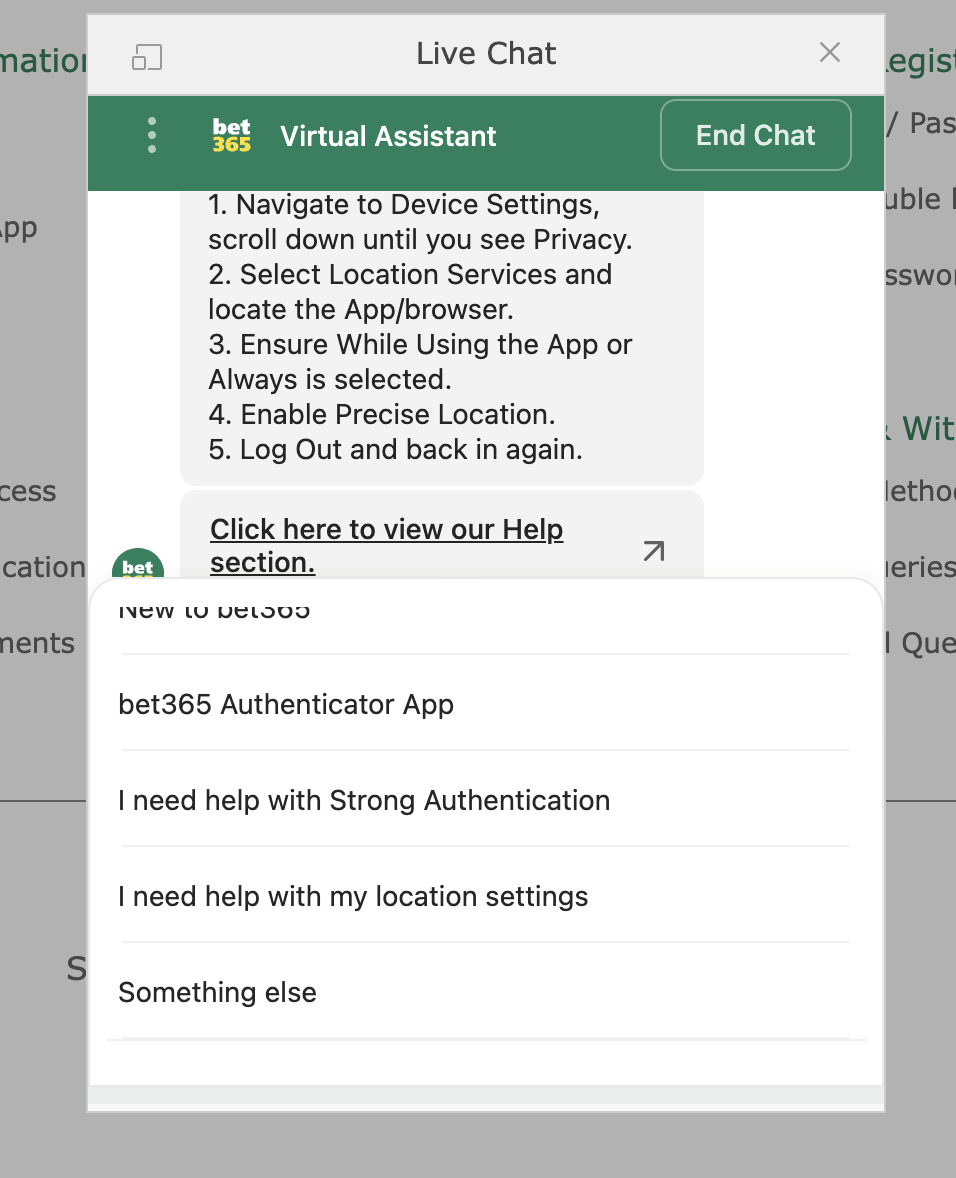This screenshot has height=1178, width=956.
Task: Open the three-dot menu in the green assistant bar
Action: 151,135
